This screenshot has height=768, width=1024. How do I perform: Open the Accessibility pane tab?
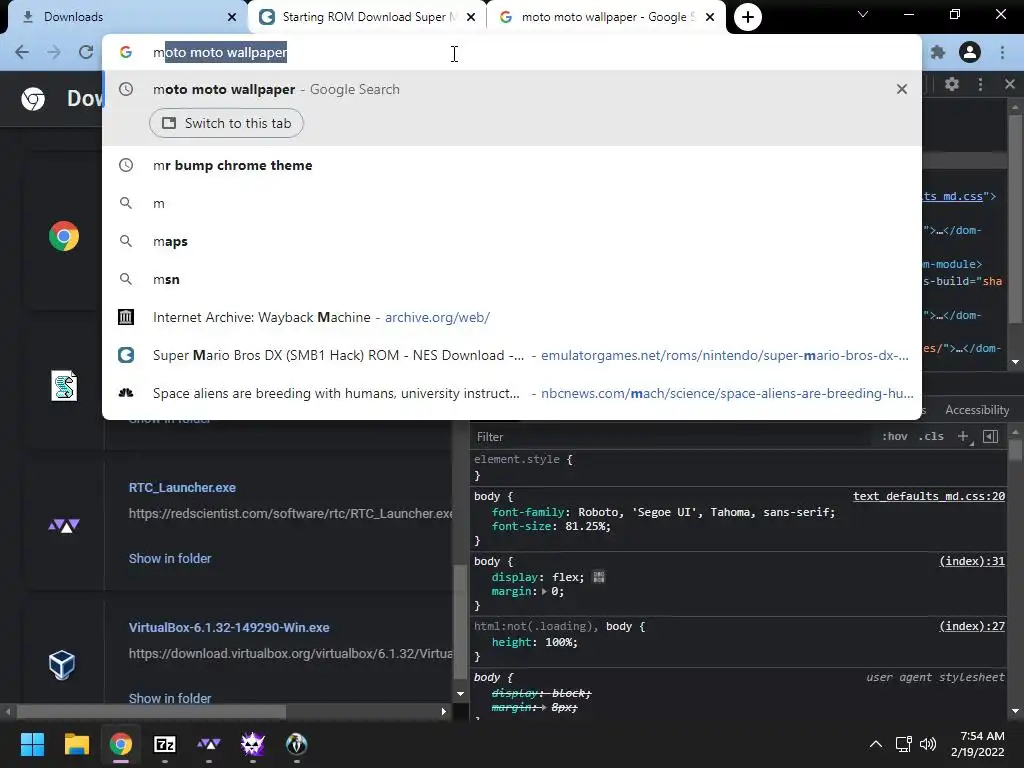(976, 410)
